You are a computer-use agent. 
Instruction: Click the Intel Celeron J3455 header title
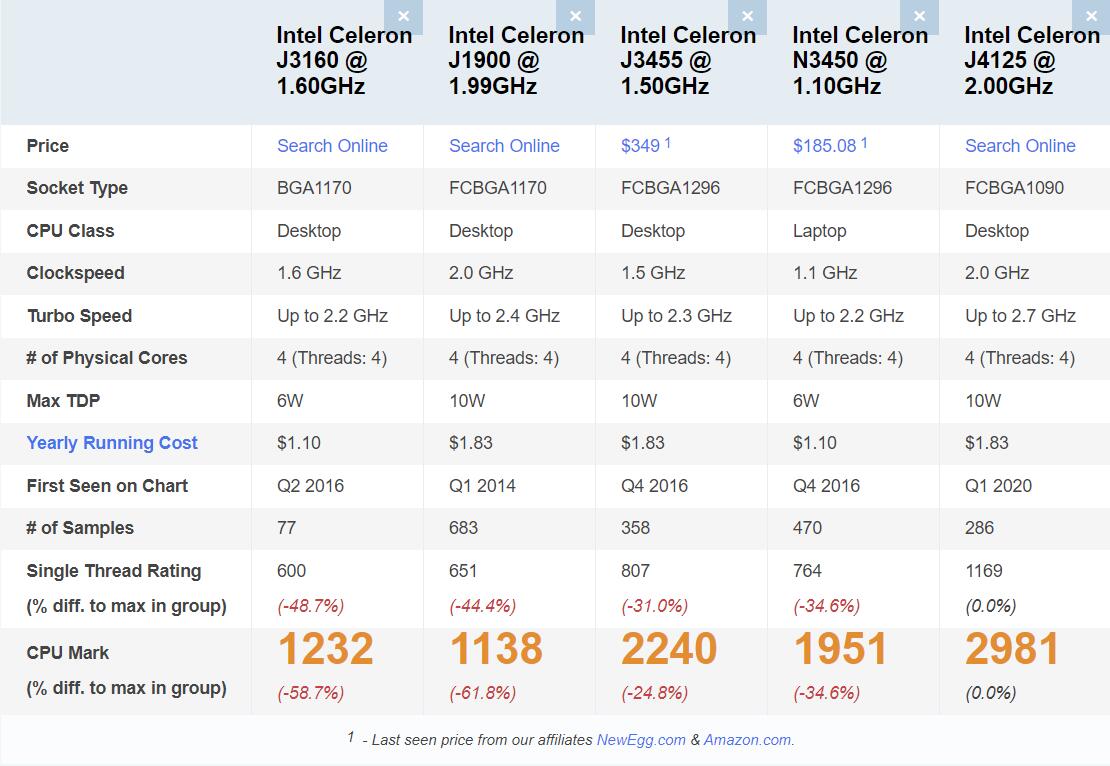pos(688,60)
